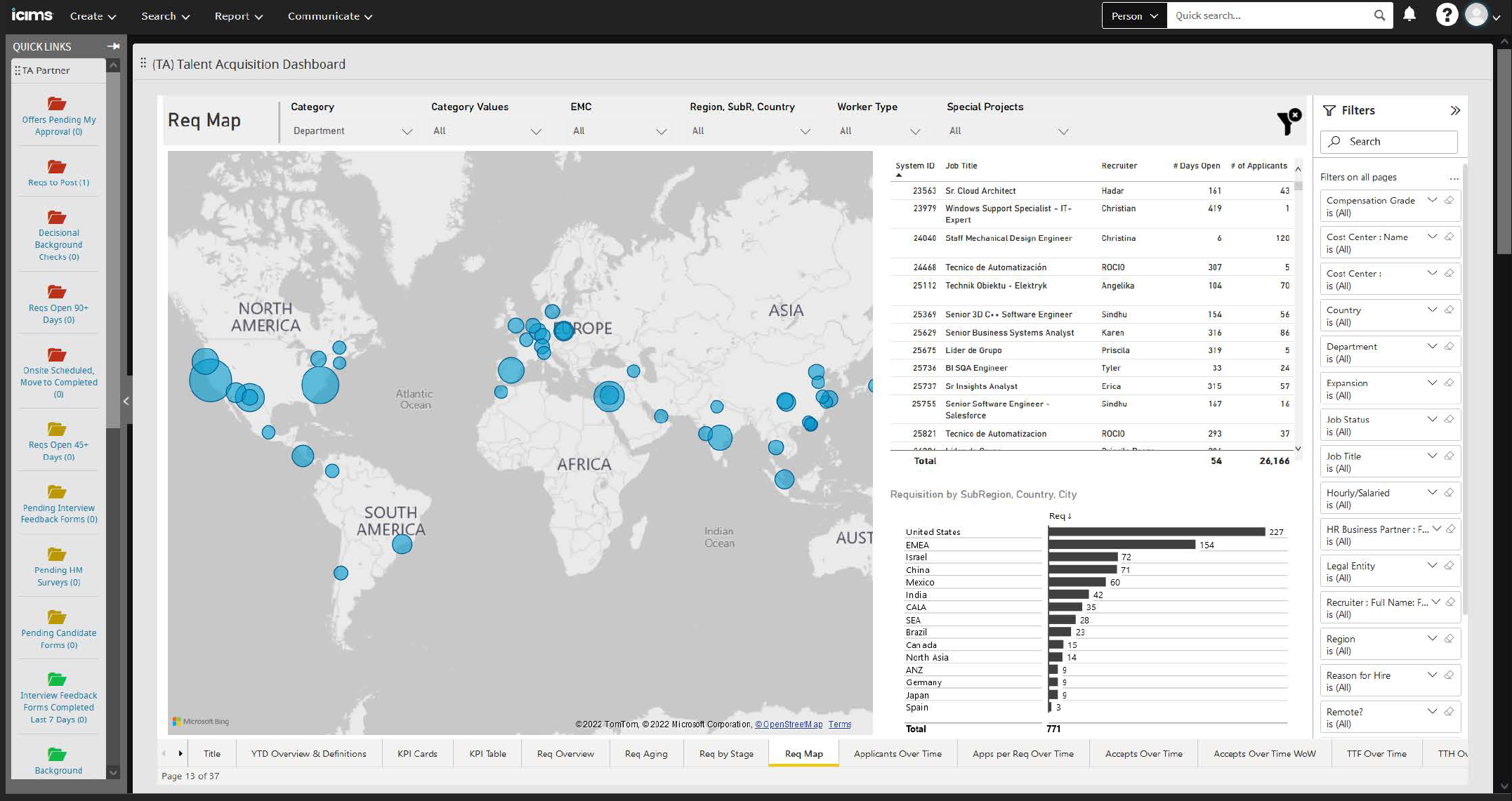Clear the Country filter eraser icon
The image size is (1512, 801).
click(1449, 310)
